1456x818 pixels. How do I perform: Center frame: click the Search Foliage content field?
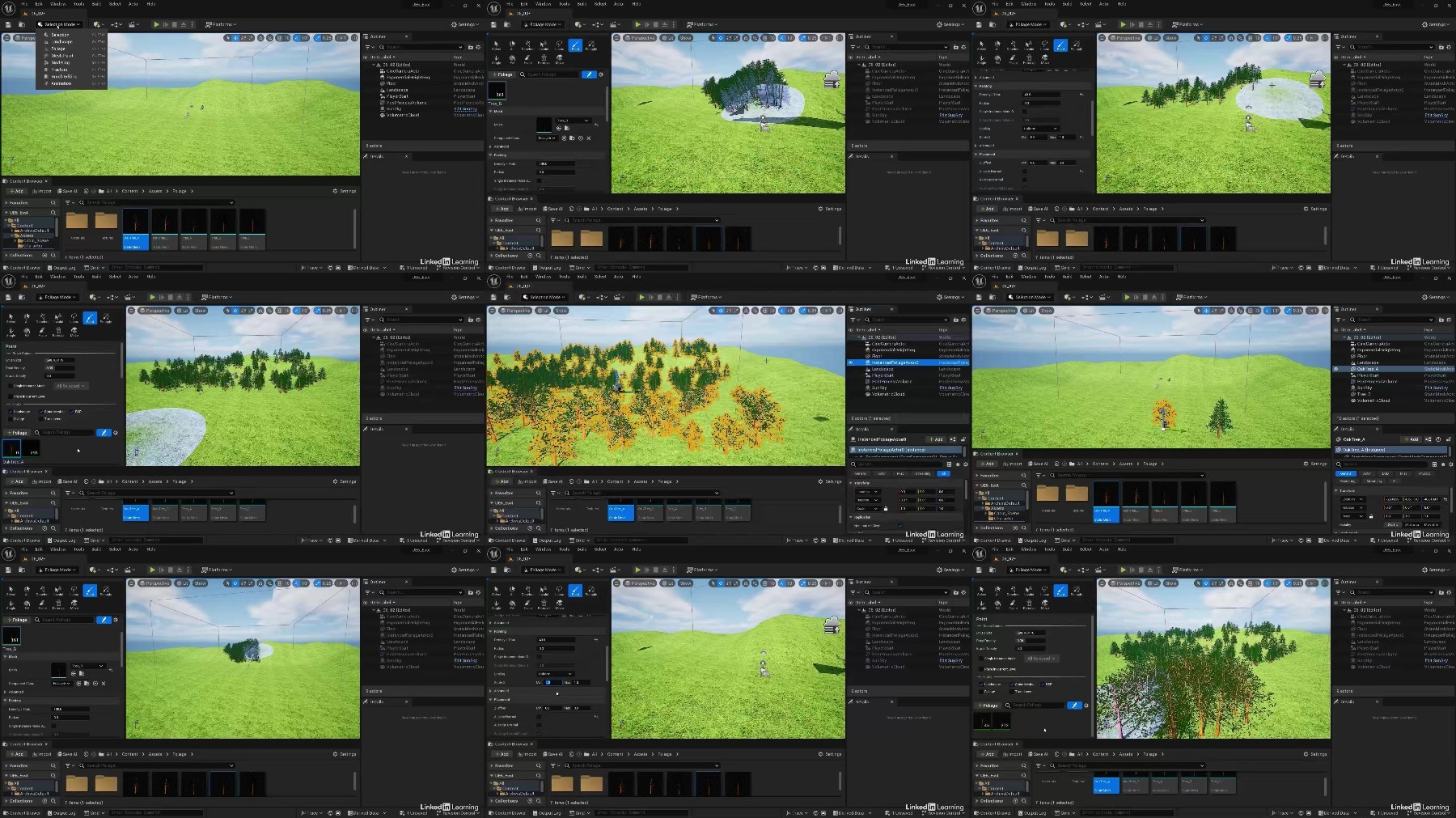[x=641, y=493]
